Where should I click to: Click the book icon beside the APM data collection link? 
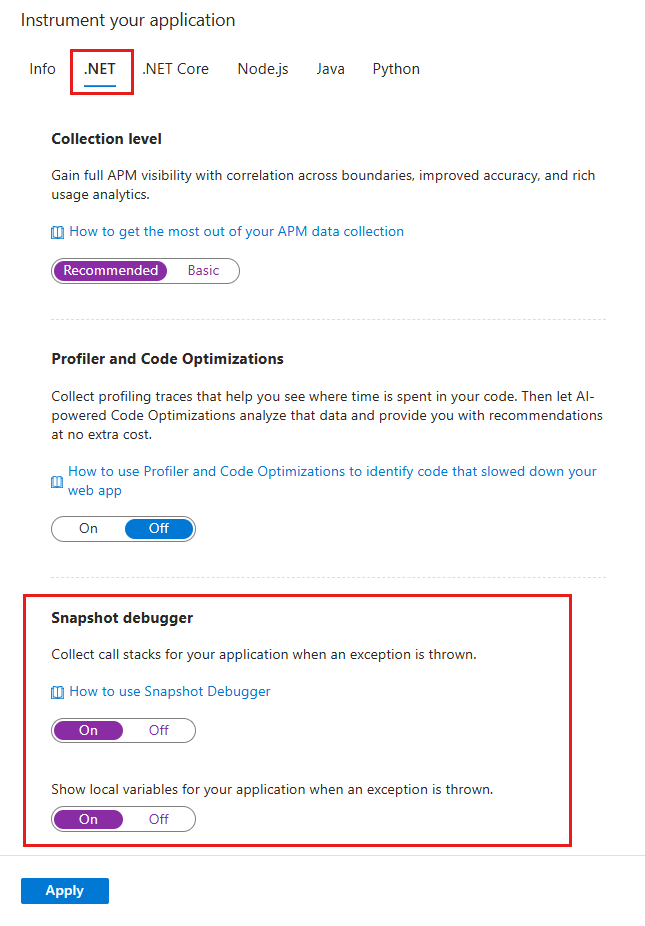(x=57, y=231)
